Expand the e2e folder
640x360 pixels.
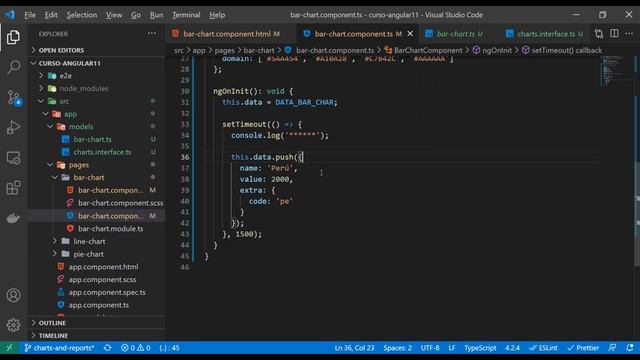pos(96,76)
